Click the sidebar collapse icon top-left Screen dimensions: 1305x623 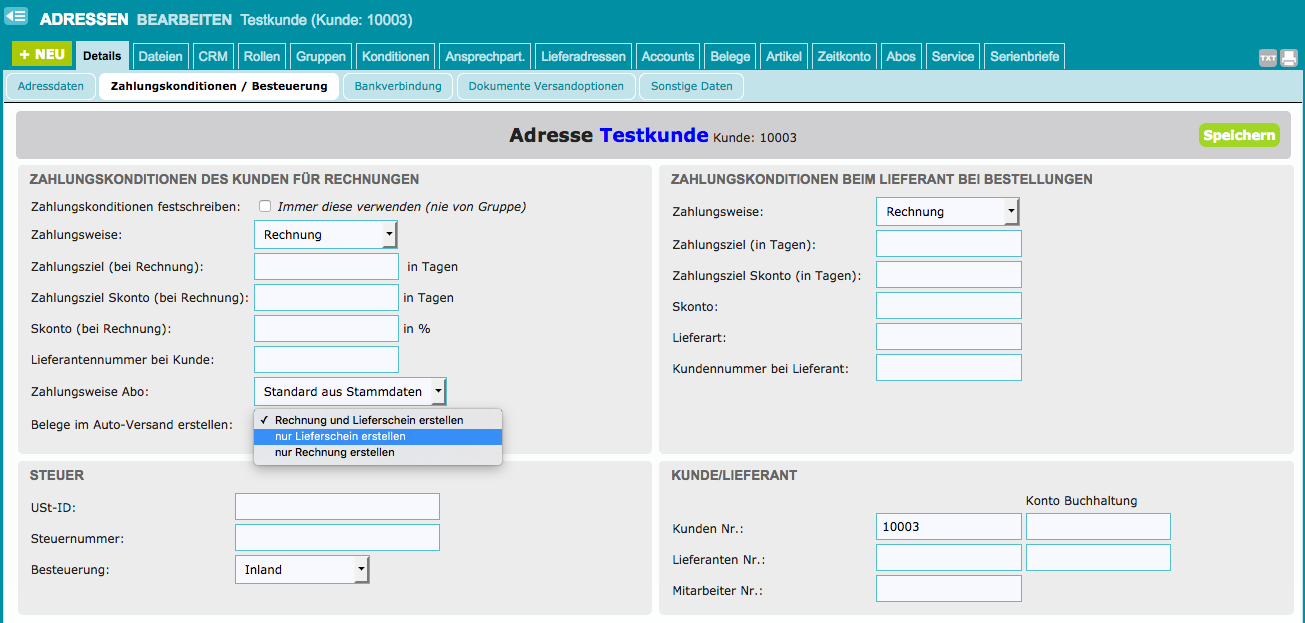click(x=16, y=17)
